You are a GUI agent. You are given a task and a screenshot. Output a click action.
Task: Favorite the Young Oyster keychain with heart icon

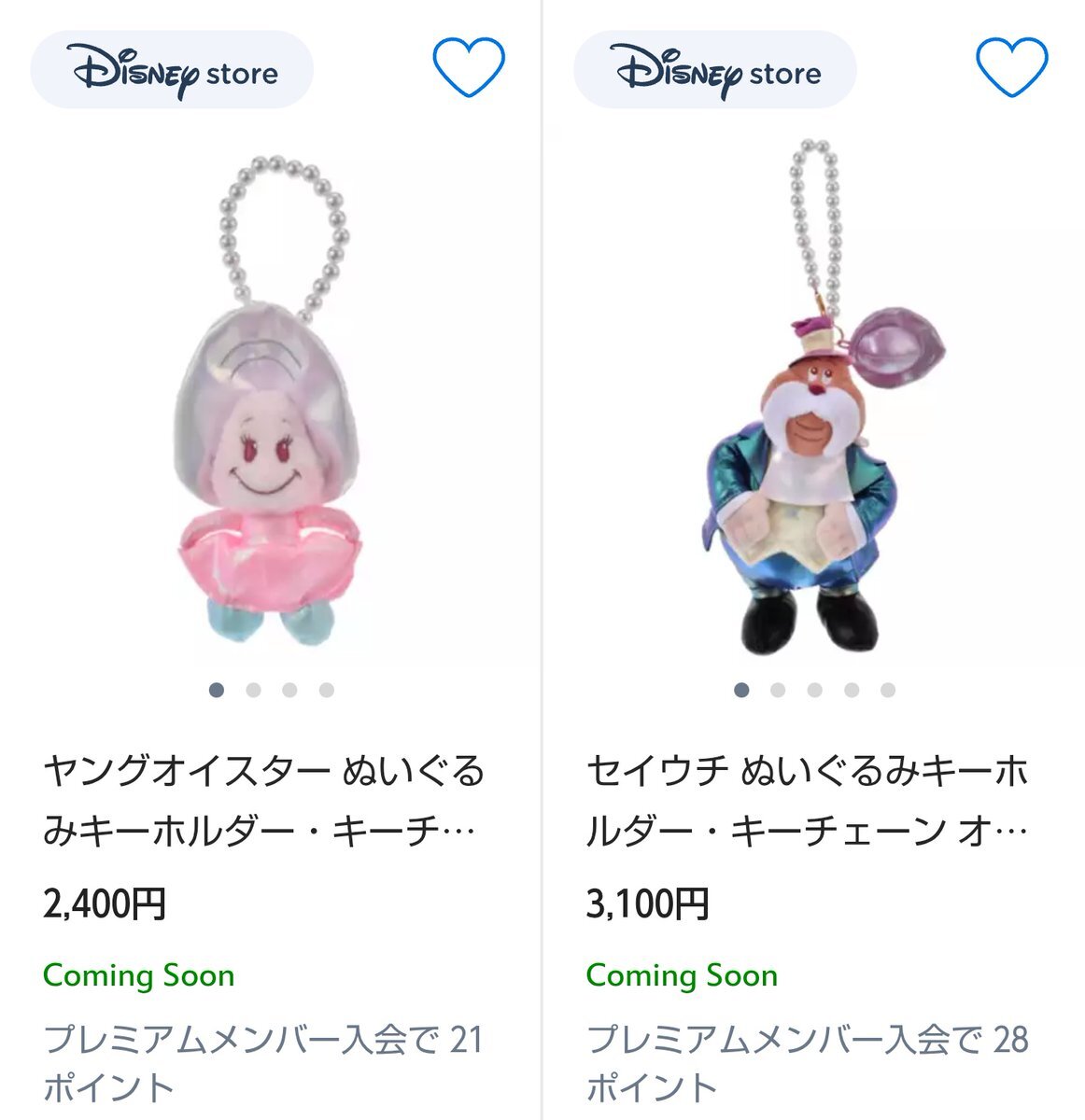(469, 67)
